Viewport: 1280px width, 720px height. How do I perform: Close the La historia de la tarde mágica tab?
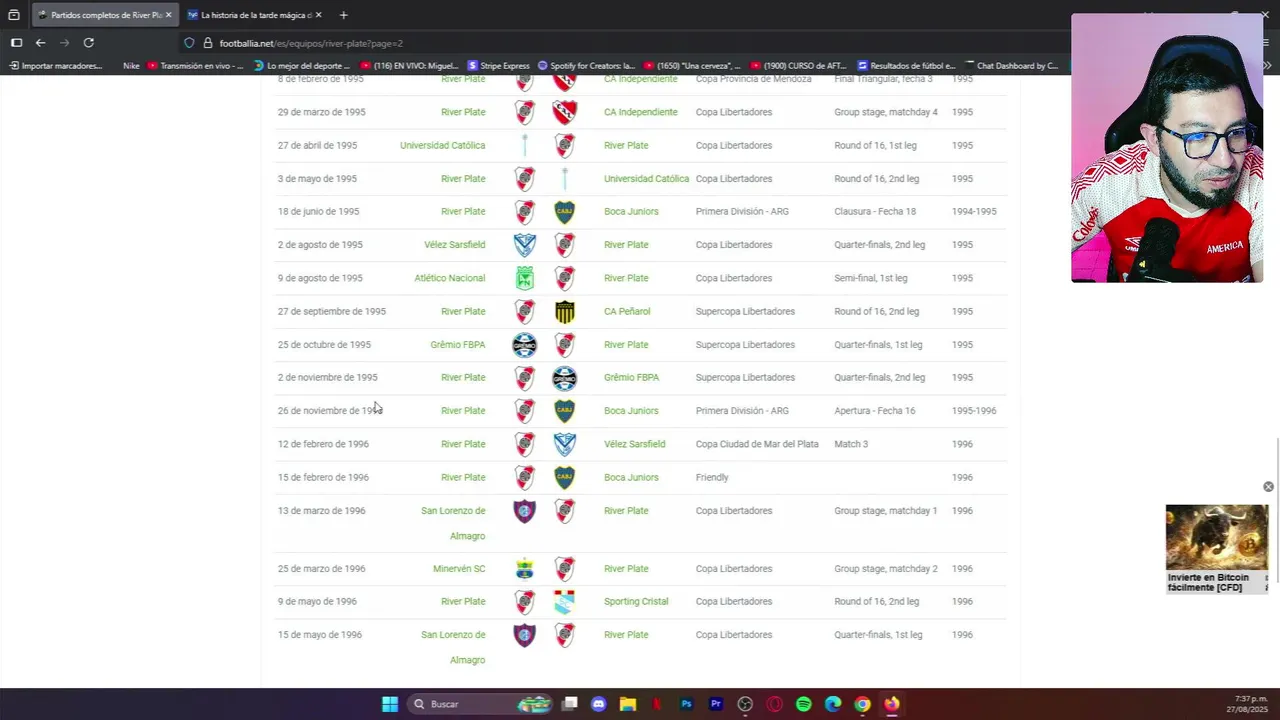coord(320,15)
